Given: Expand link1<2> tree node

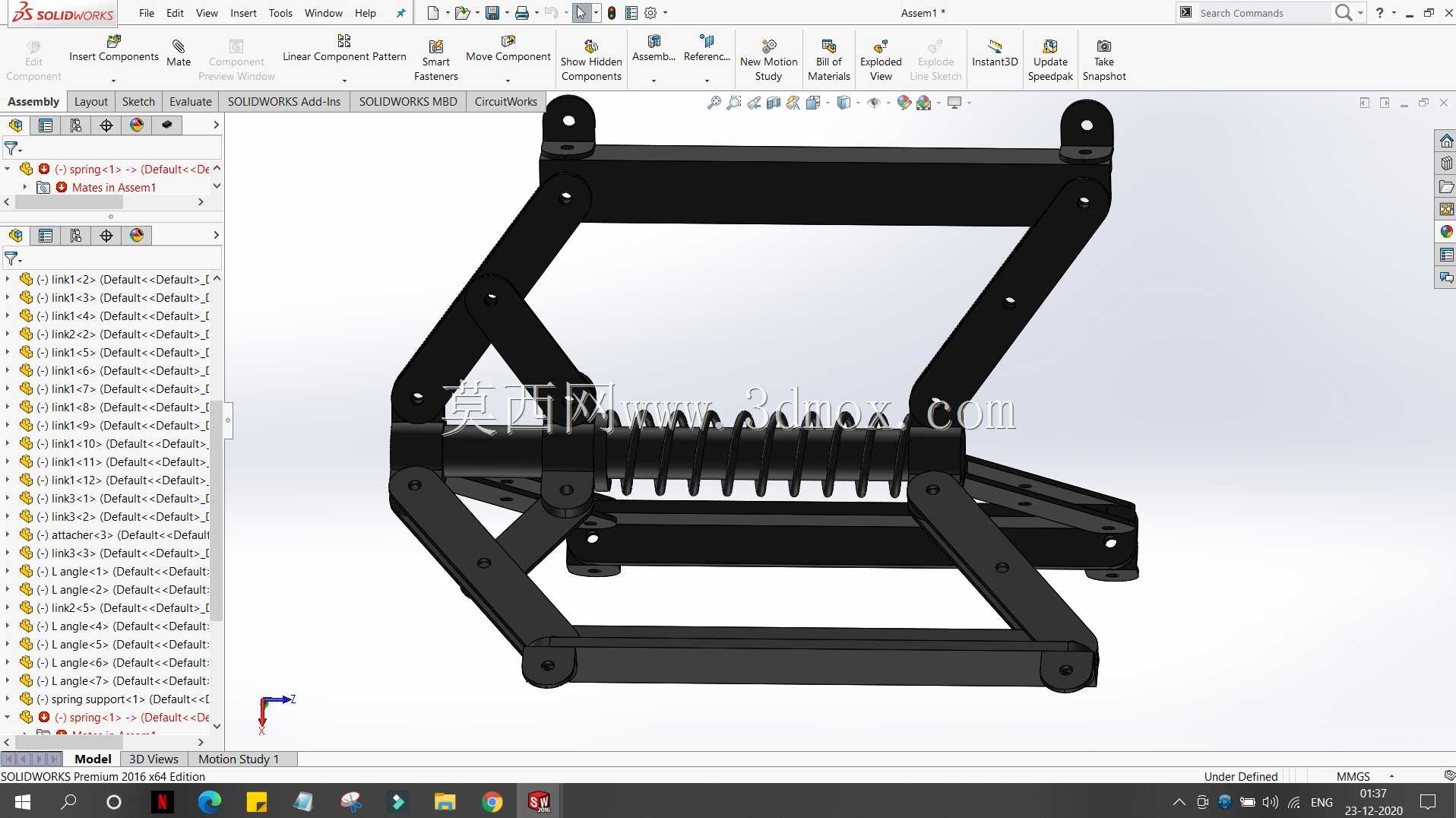Looking at the screenshot, I should point(8,280).
